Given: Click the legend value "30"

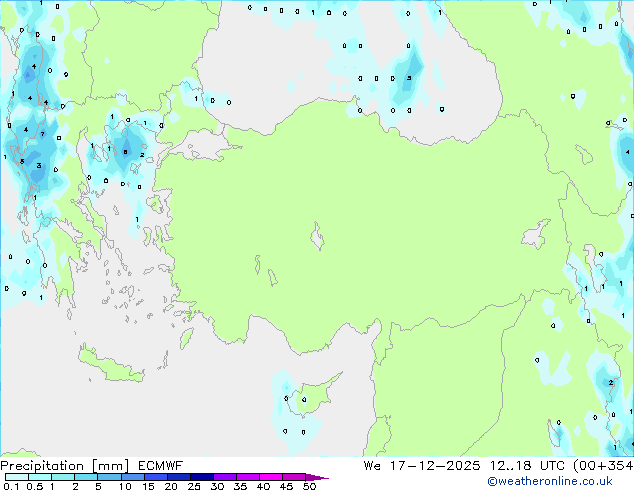Looking at the screenshot, I should pos(217,486).
